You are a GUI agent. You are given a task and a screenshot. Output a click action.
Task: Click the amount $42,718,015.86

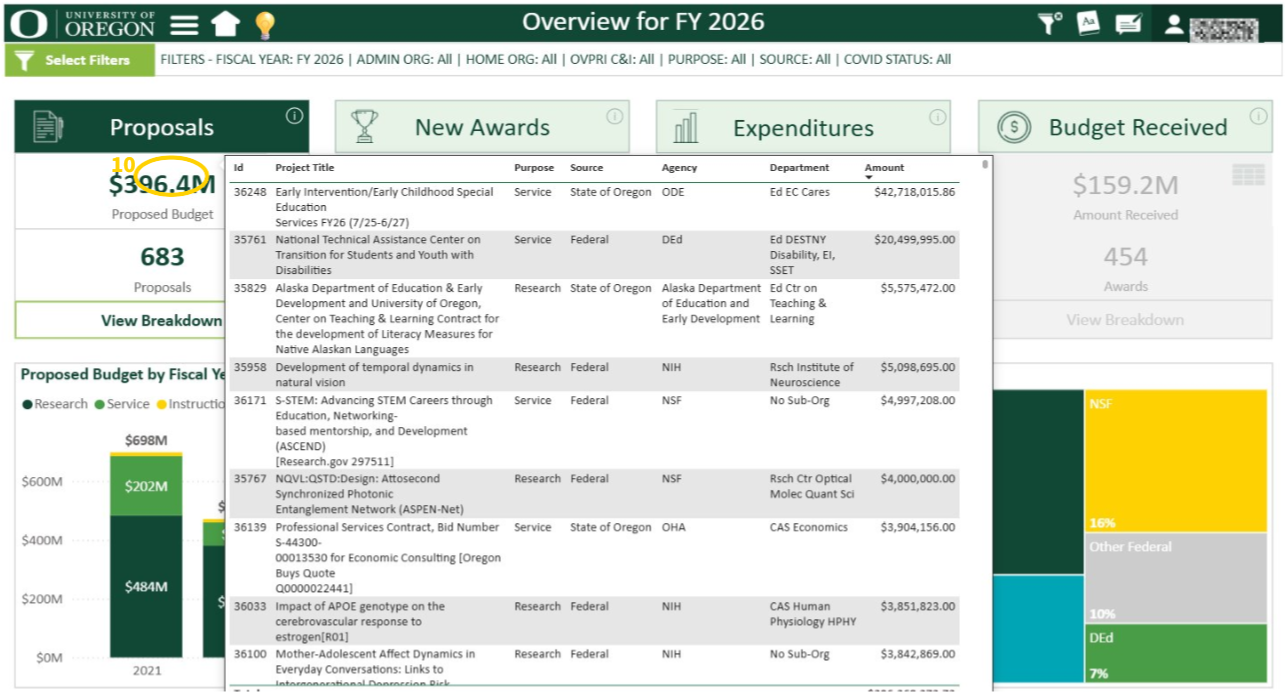tap(914, 192)
